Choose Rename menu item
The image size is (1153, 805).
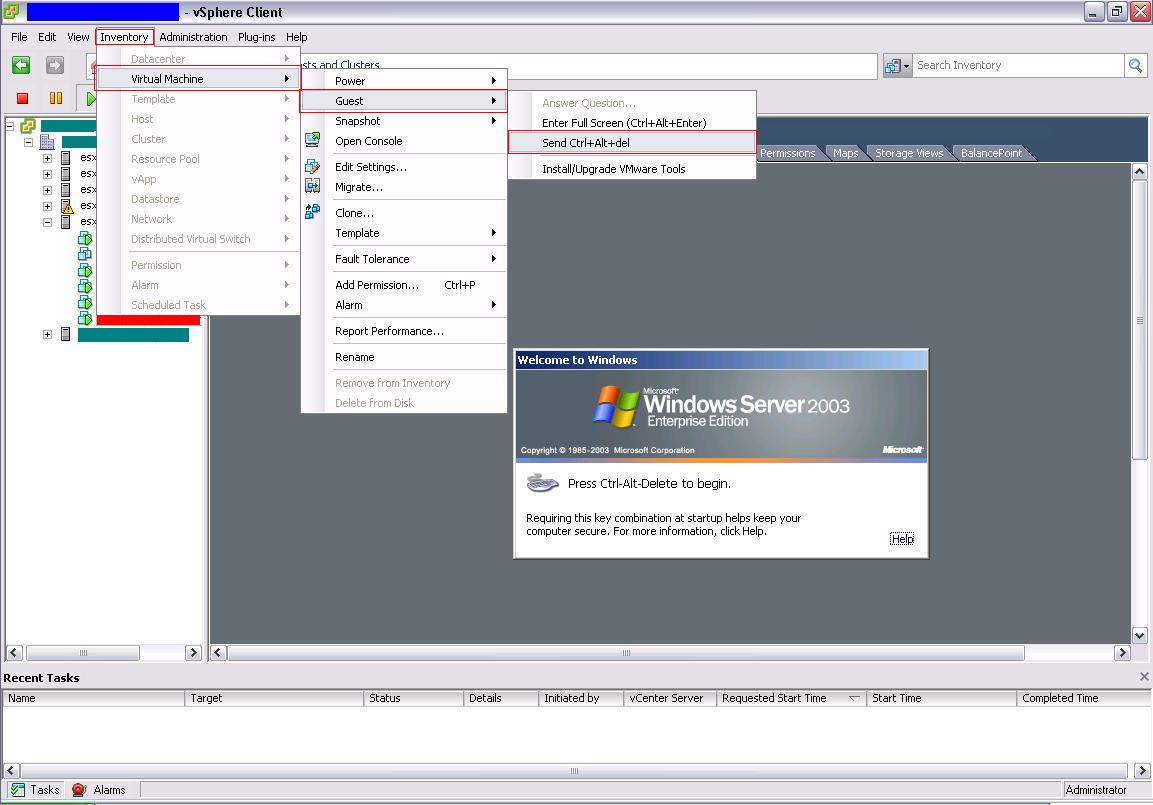coord(404,357)
